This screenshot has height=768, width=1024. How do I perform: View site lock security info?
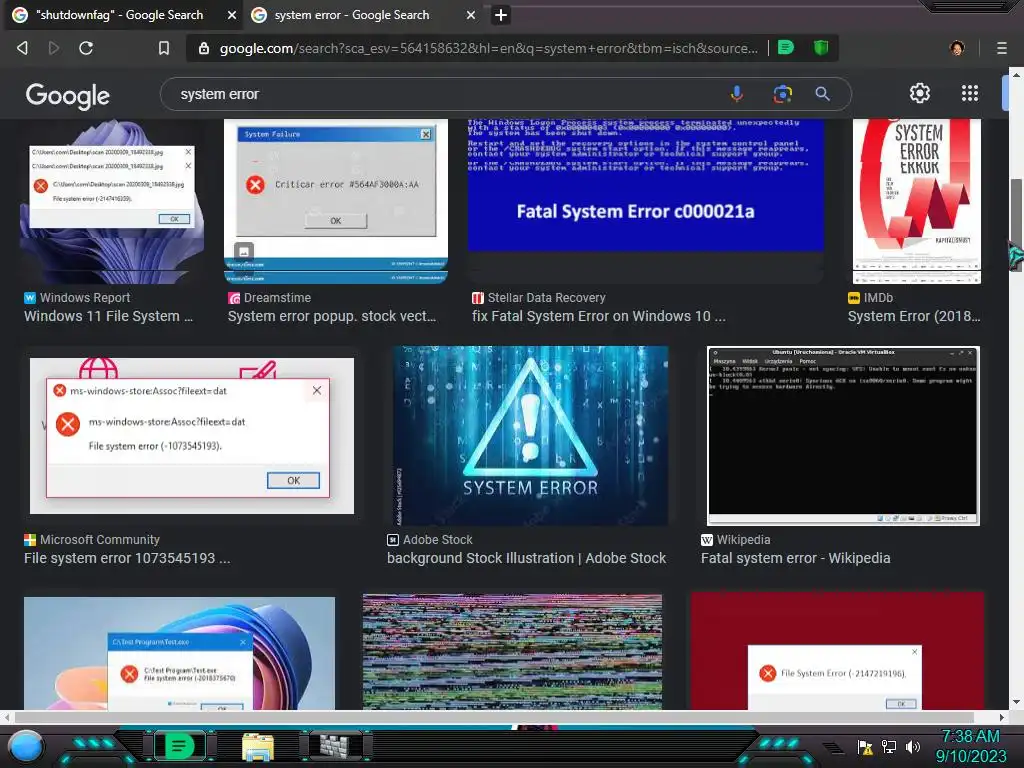[204, 48]
